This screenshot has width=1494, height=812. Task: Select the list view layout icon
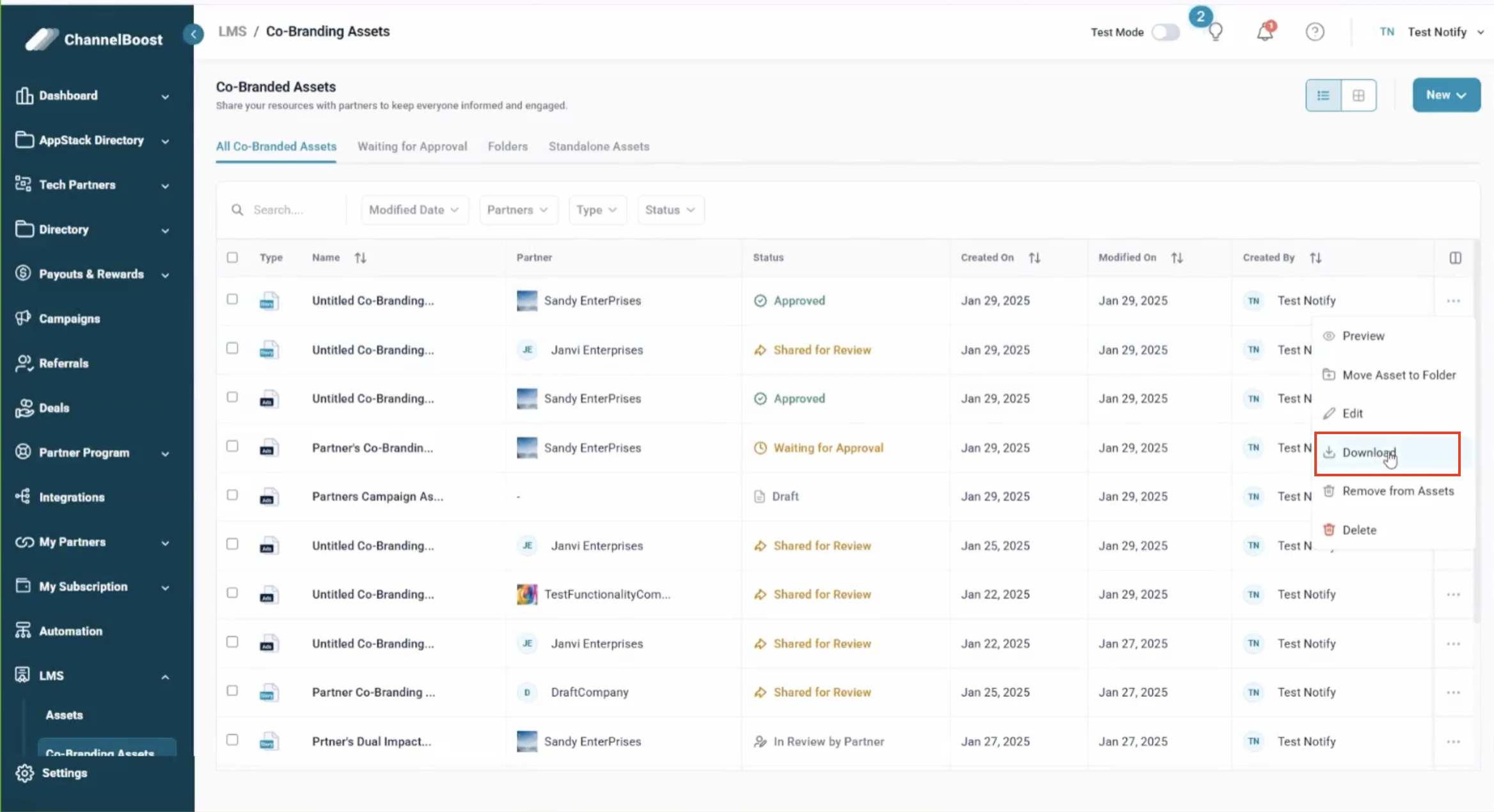[1323, 95]
